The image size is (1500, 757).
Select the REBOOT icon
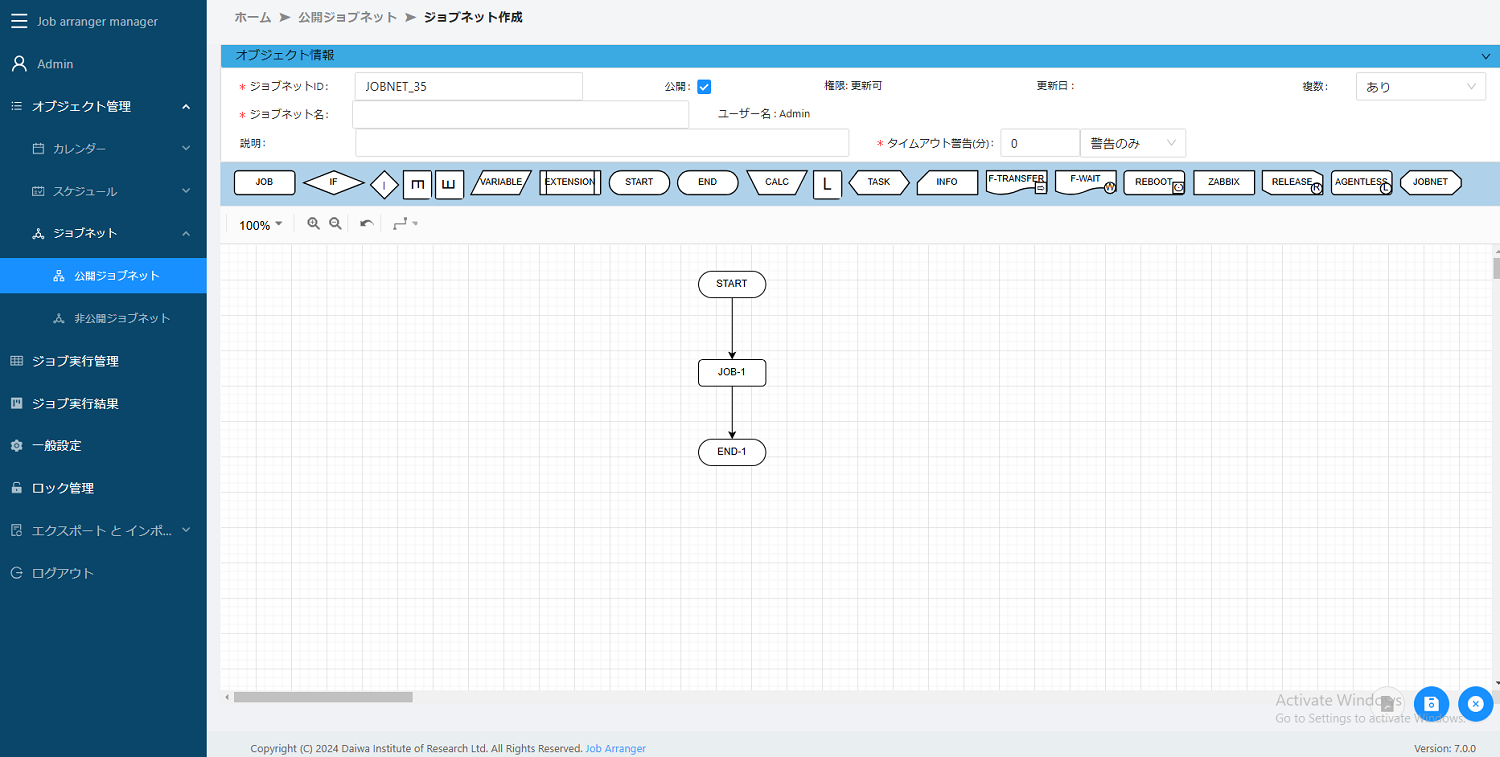click(x=1152, y=182)
